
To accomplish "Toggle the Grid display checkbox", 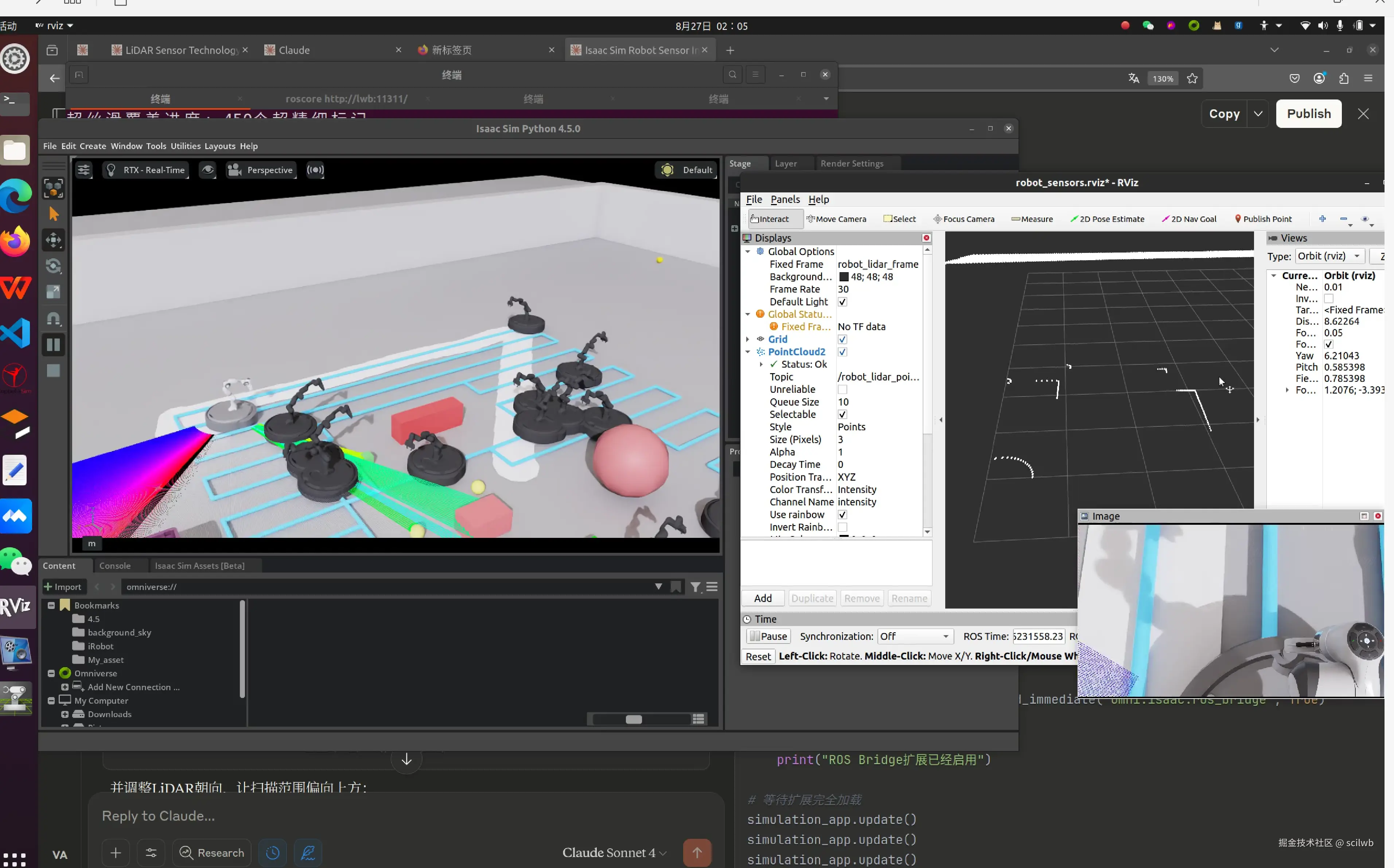I will pos(842,339).
